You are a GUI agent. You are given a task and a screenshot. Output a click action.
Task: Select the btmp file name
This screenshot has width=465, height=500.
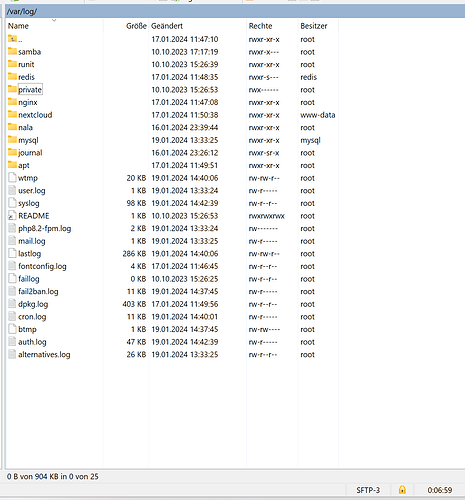pyautogui.click(x=27, y=329)
